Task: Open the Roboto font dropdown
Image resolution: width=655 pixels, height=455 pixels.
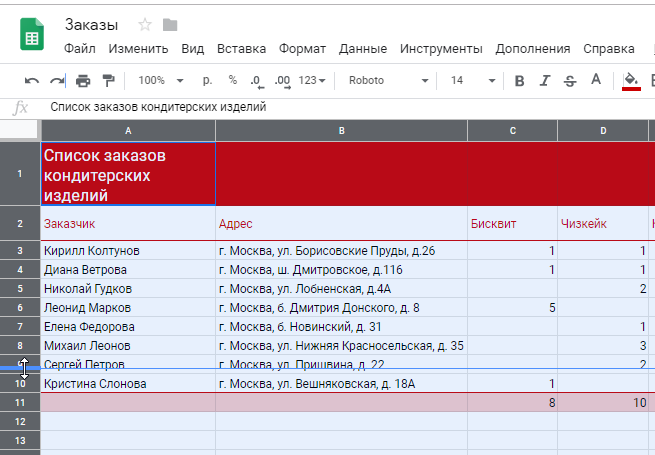Action: 388,80
